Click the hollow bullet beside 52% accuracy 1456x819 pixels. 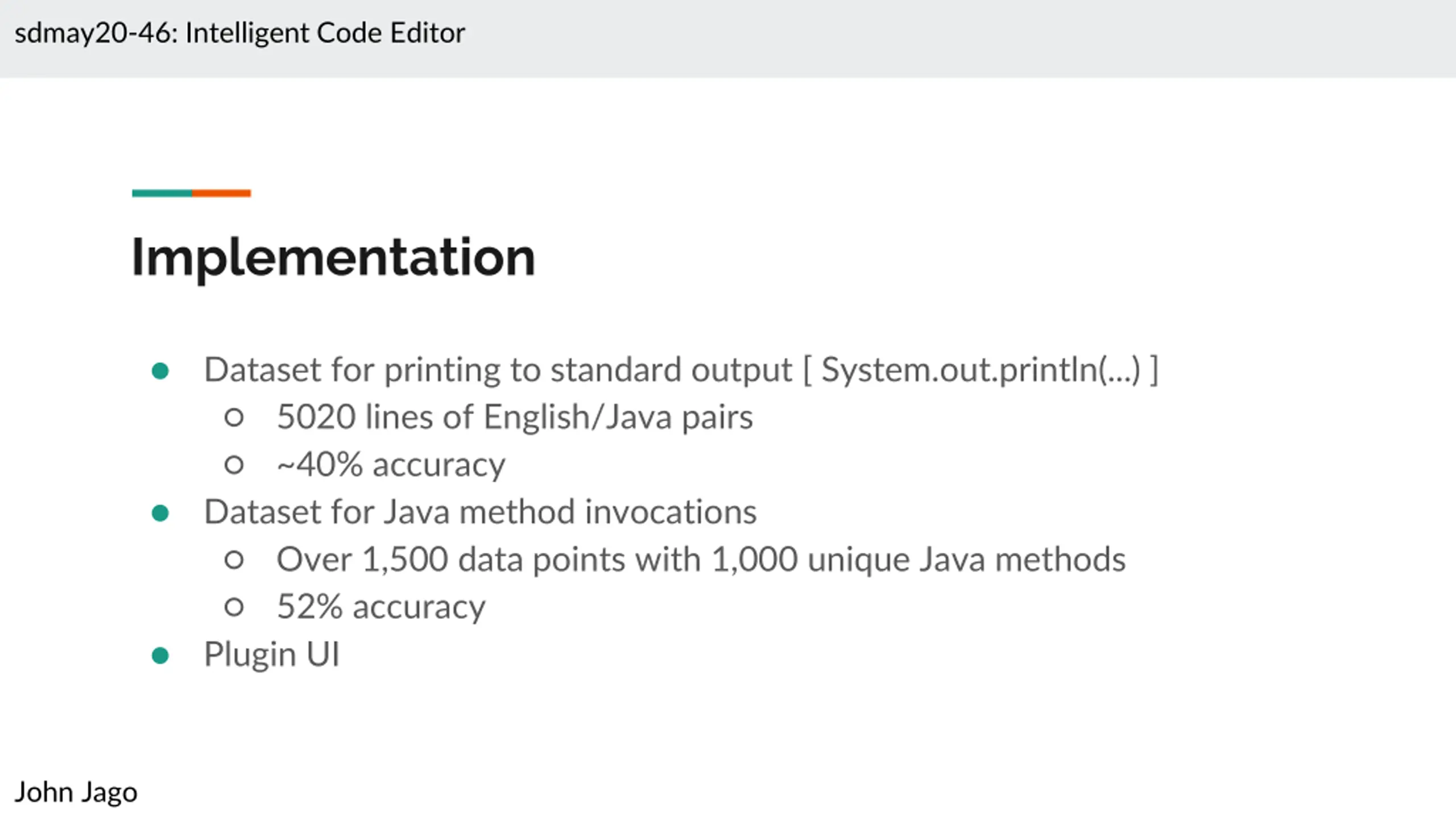[x=234, y=607]
